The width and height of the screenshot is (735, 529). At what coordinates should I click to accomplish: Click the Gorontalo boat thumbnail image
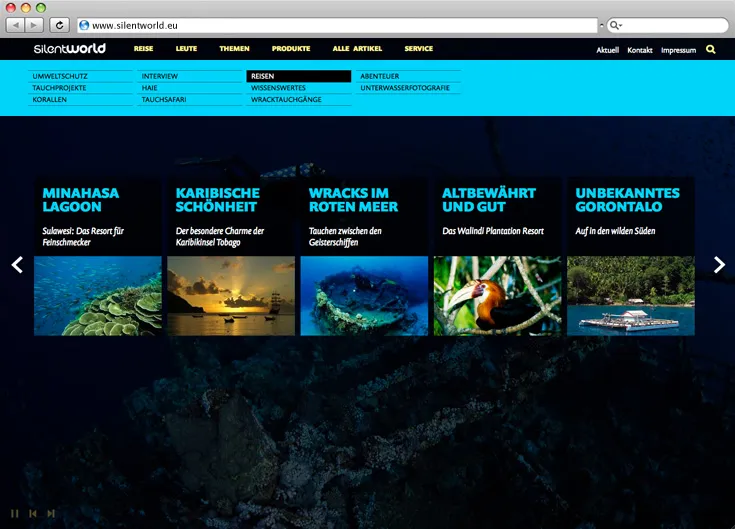click(631, 296)
